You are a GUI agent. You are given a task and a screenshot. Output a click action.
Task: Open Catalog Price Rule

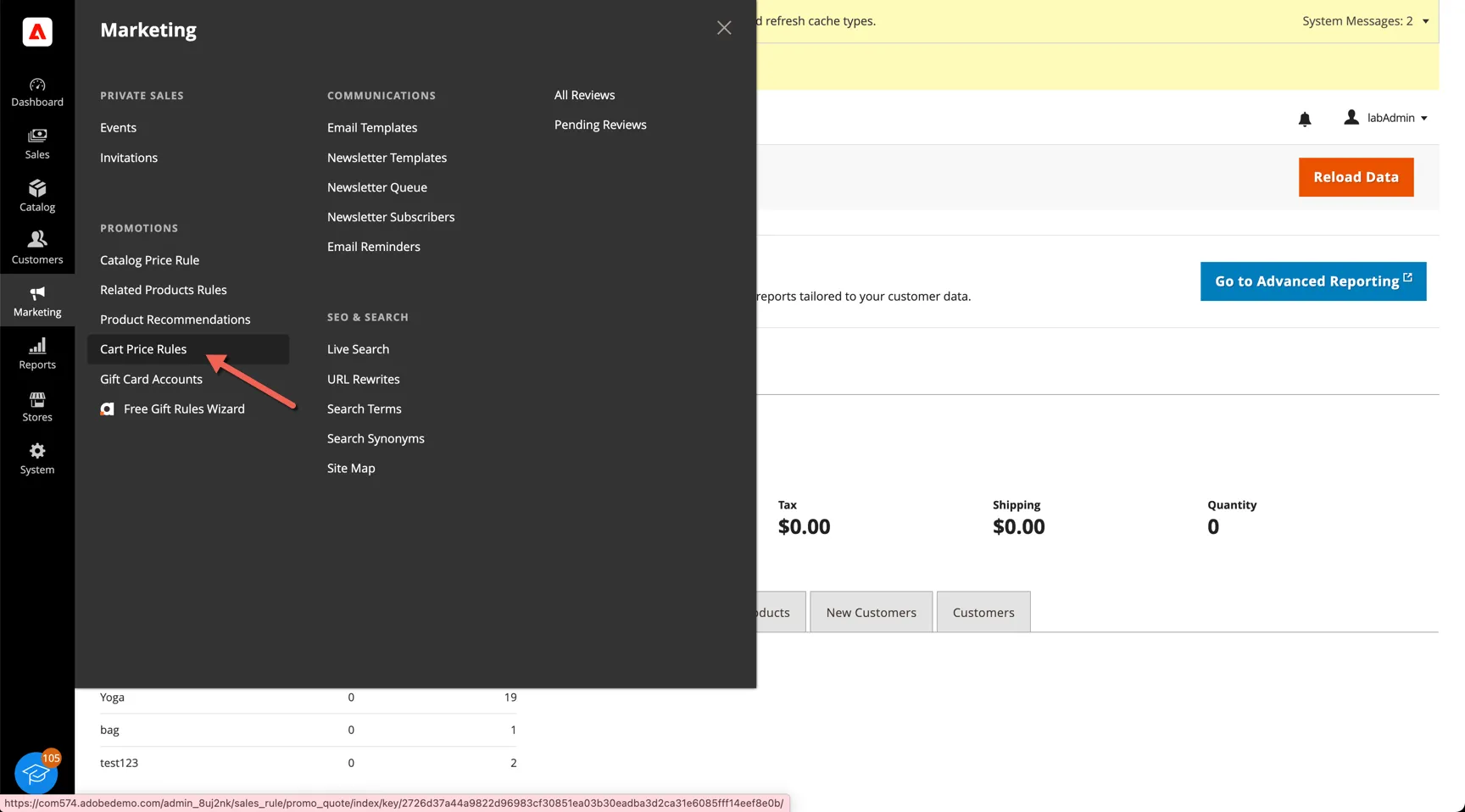149,260
